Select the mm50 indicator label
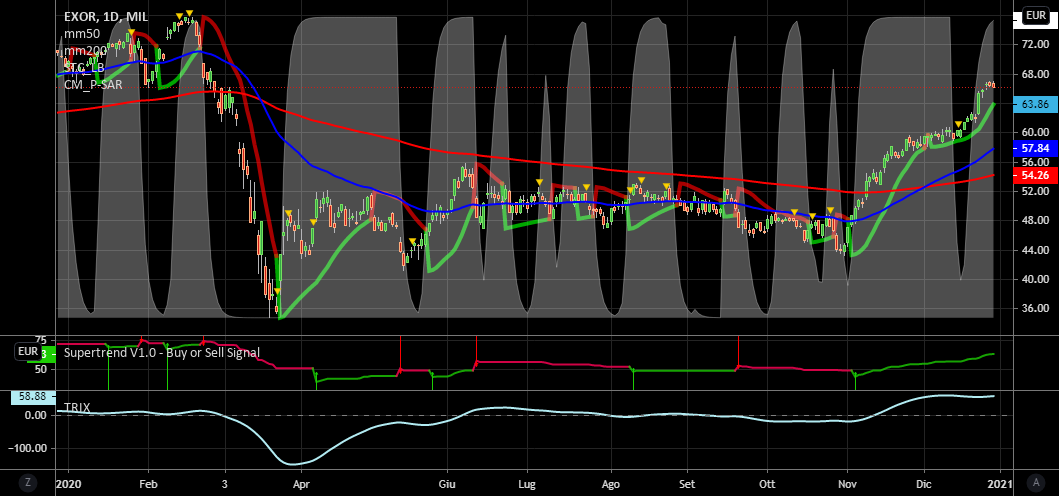This screenshot has width=1059, height=496. click(82, 34)
